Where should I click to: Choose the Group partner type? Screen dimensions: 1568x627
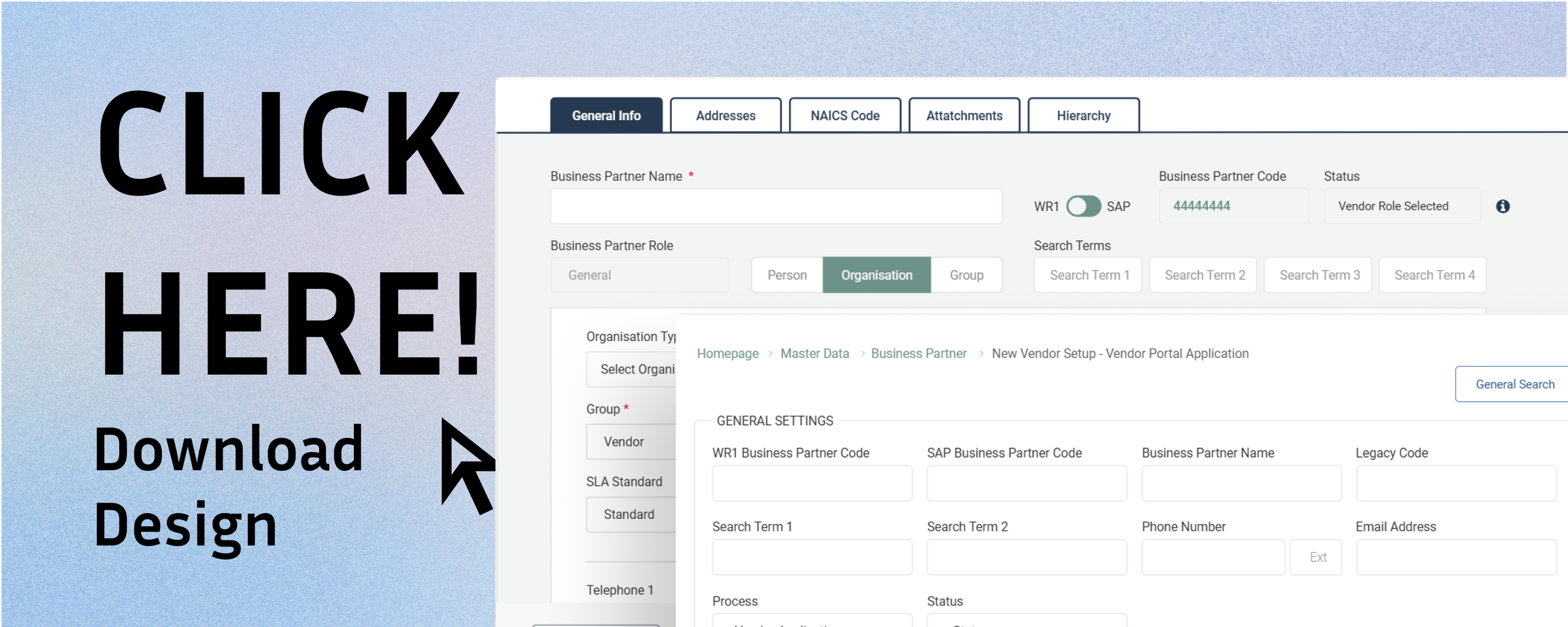tap(967, 275)
